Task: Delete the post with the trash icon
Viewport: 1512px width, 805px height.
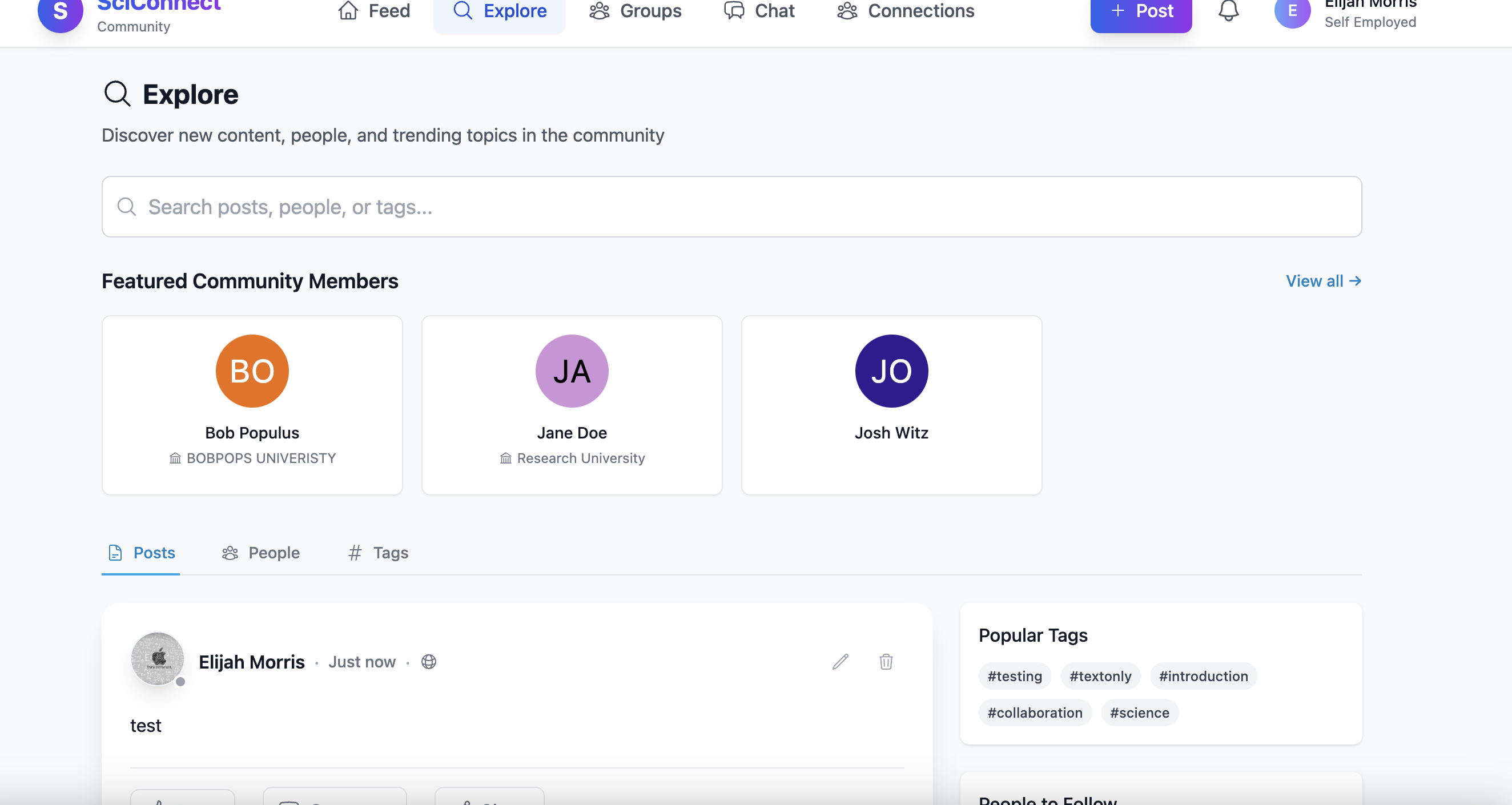Action: (x=886, y=662)
